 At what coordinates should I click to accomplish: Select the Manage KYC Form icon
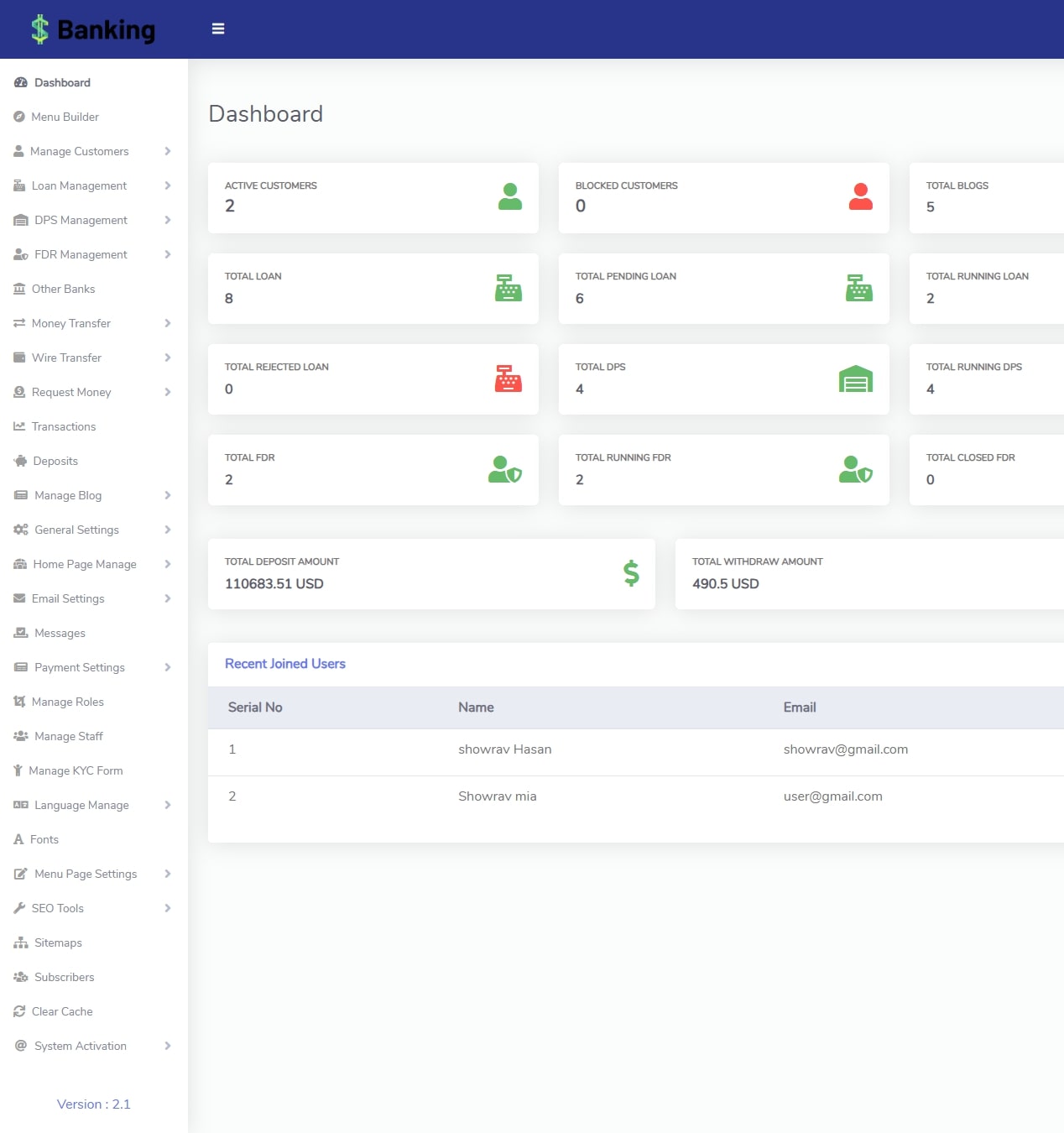(x=18, y=770)
